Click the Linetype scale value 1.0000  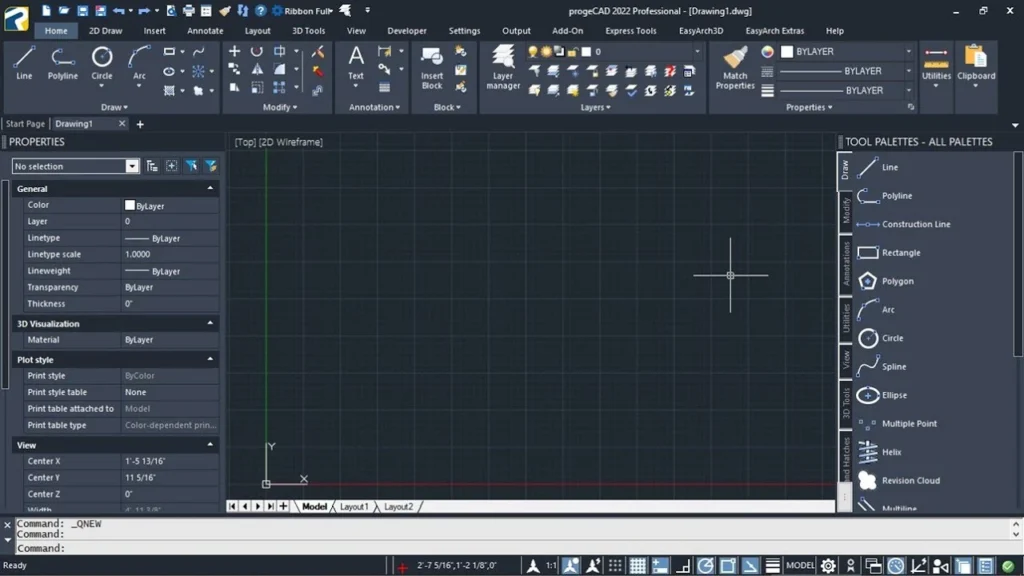click(137, 254)
